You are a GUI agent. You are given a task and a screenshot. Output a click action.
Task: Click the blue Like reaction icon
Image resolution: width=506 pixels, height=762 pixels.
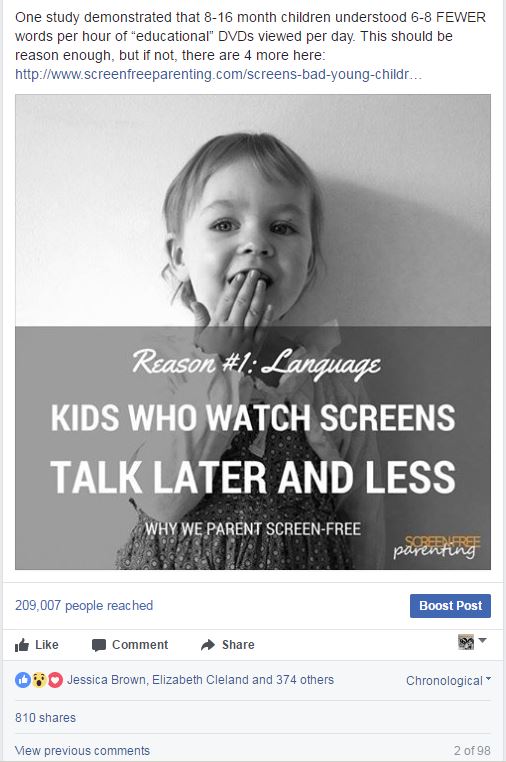(x=22, y=680)
